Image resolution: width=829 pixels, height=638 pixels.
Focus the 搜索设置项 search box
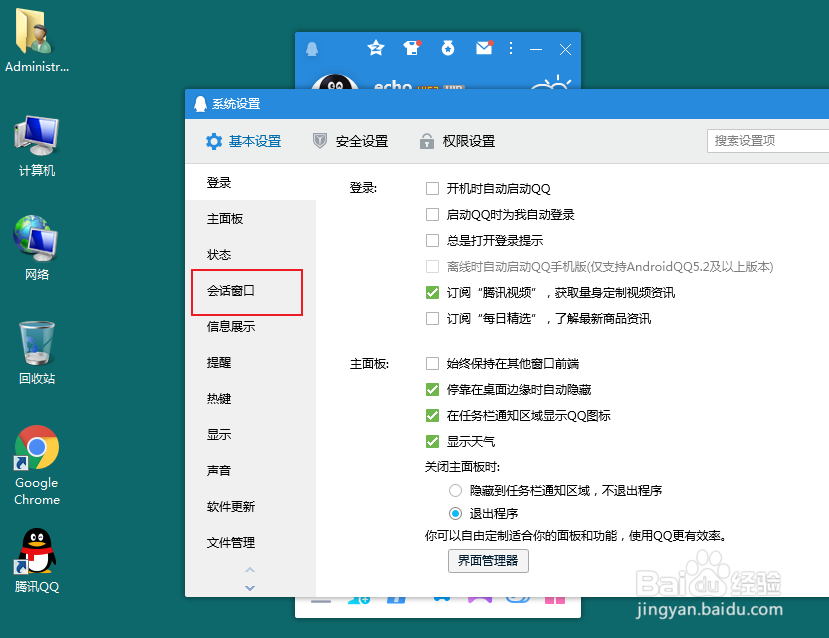(x=768, y=141)
